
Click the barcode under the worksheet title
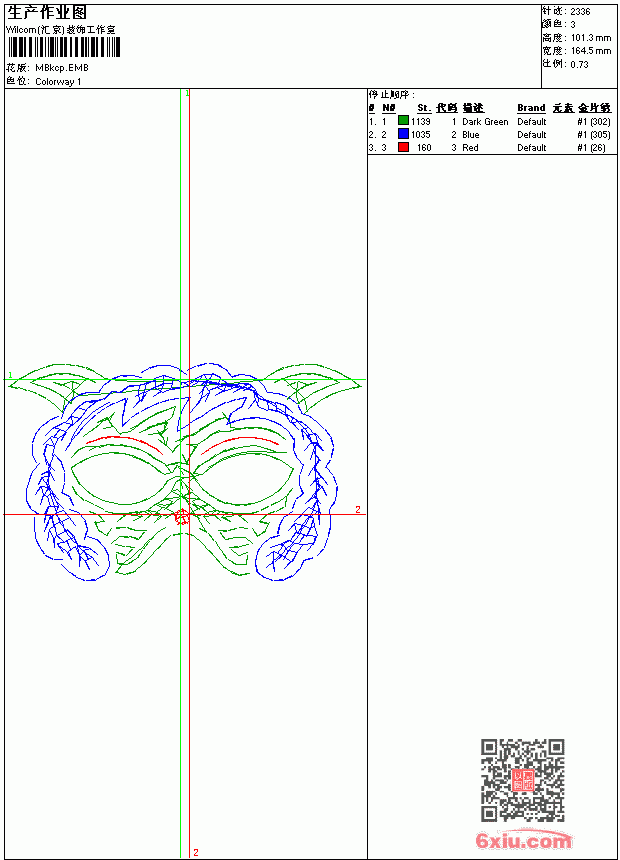point(64,47)
